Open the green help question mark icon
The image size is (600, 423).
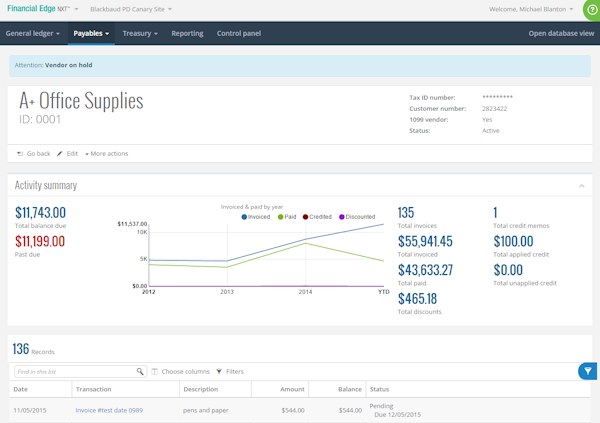592,10
